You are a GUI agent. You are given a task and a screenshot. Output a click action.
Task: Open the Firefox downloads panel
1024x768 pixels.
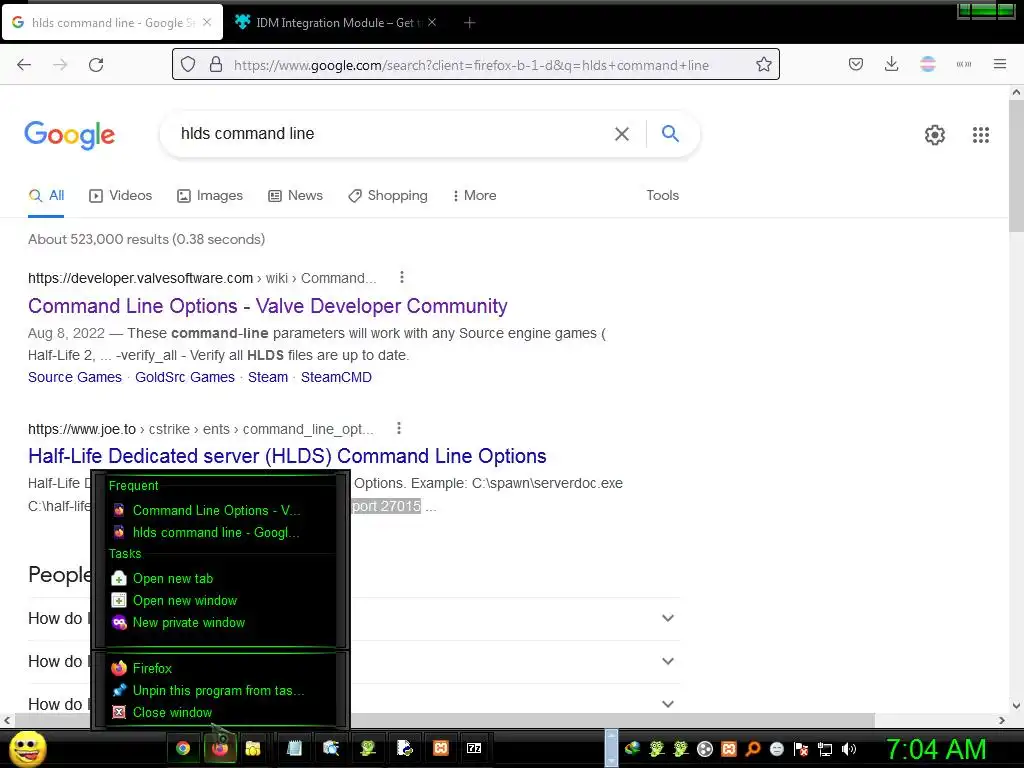point(891,64)
